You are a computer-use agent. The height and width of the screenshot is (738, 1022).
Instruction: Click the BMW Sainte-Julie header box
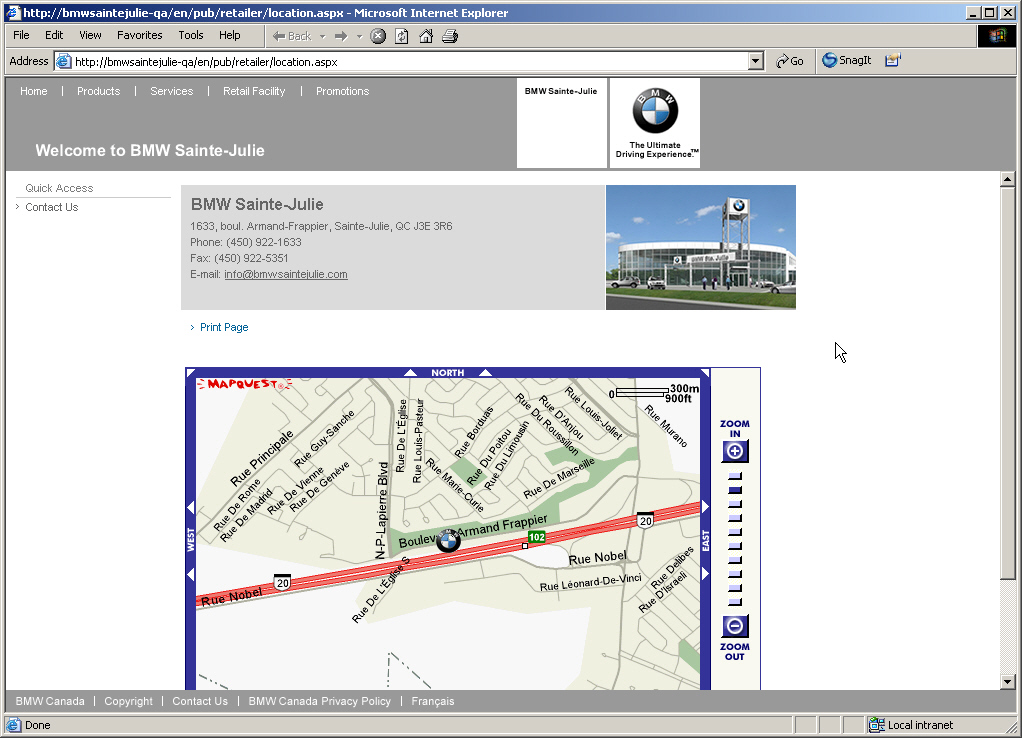point(561,123)
